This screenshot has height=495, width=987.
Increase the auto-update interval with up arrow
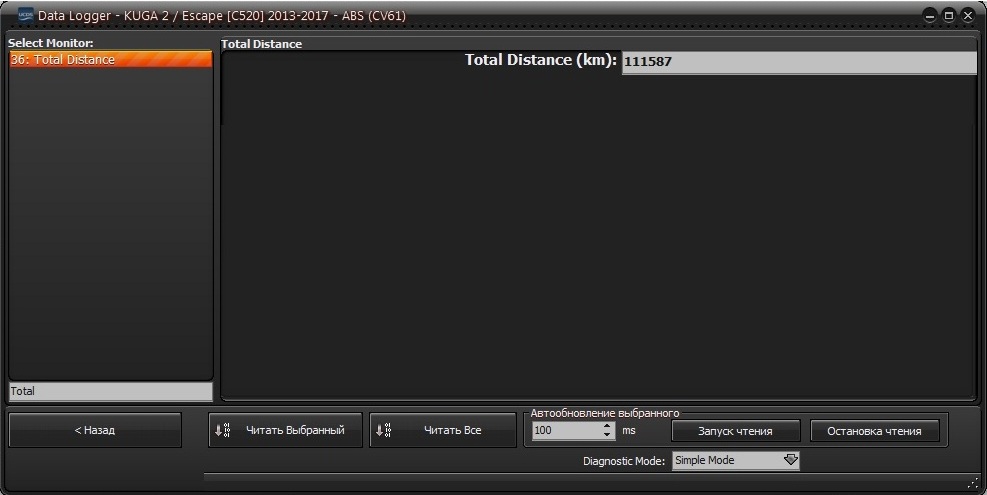pyautogui.click(x=607, y=426)
